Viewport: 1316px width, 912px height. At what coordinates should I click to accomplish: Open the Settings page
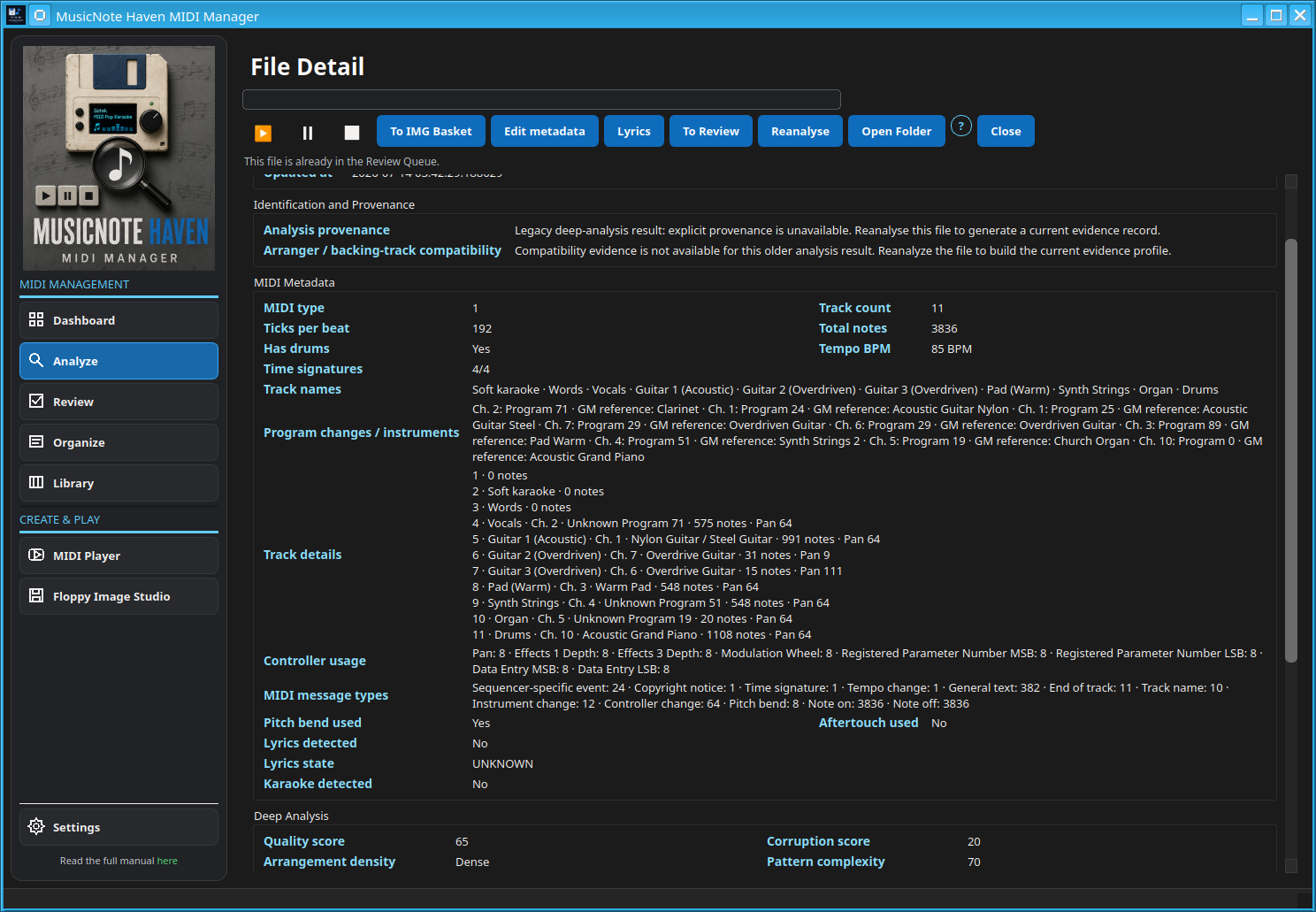coord(119,827)
